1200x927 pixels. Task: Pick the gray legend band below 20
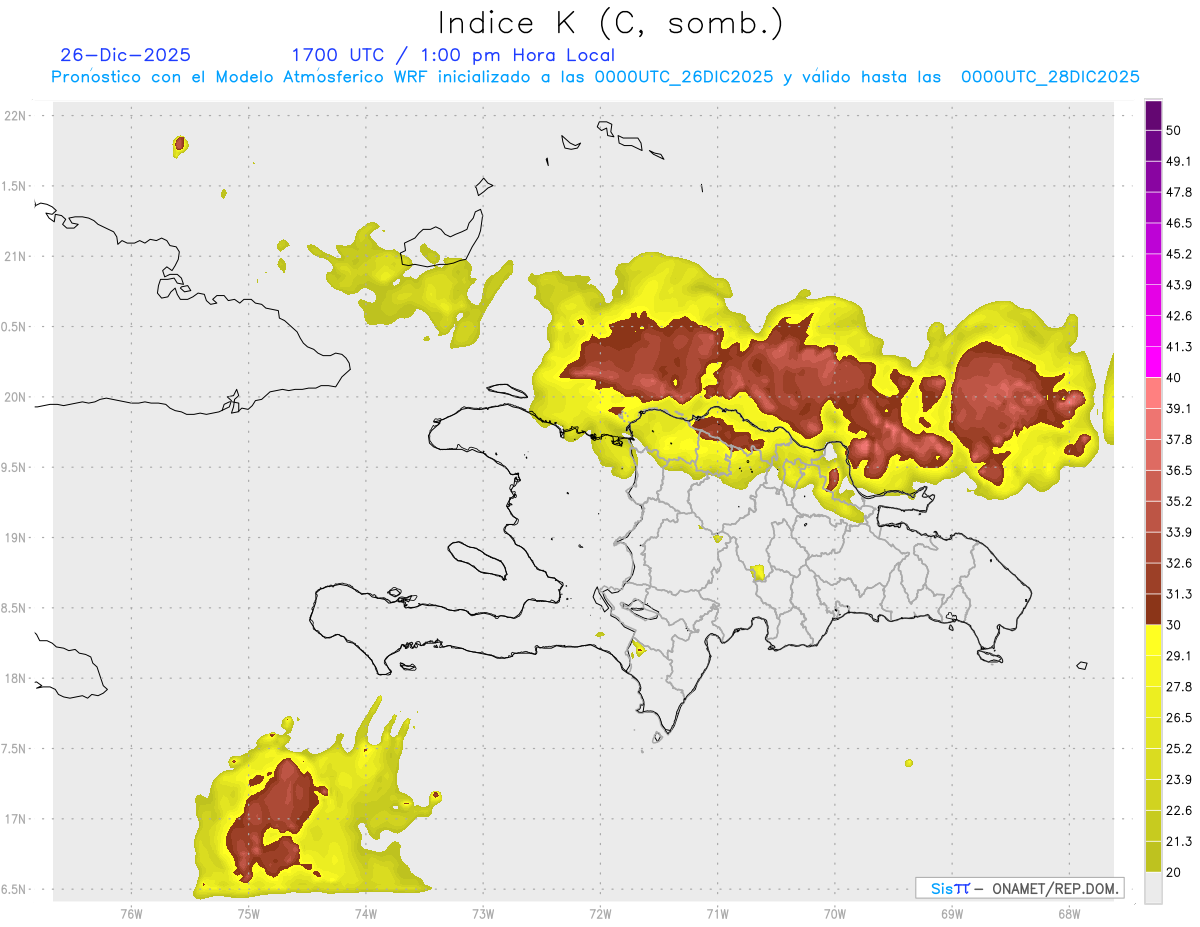coord(1153,887)
